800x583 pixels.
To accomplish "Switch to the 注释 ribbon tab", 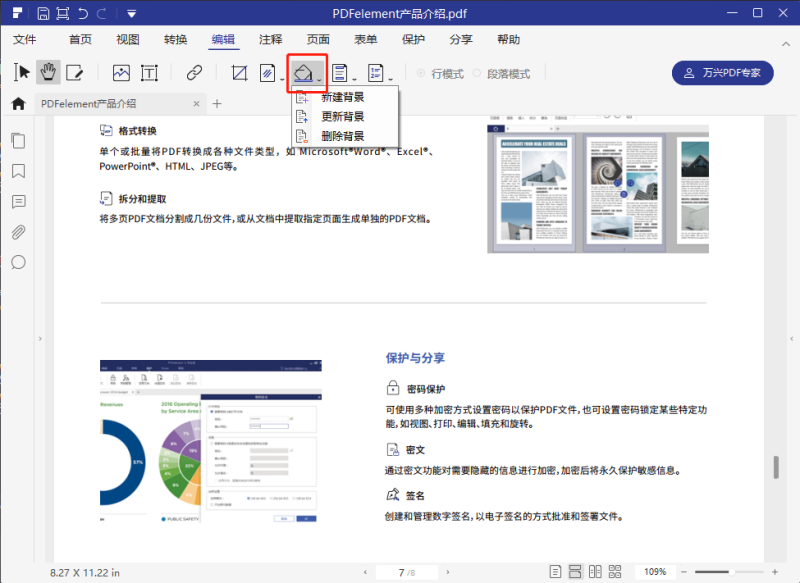I will 270,40.
